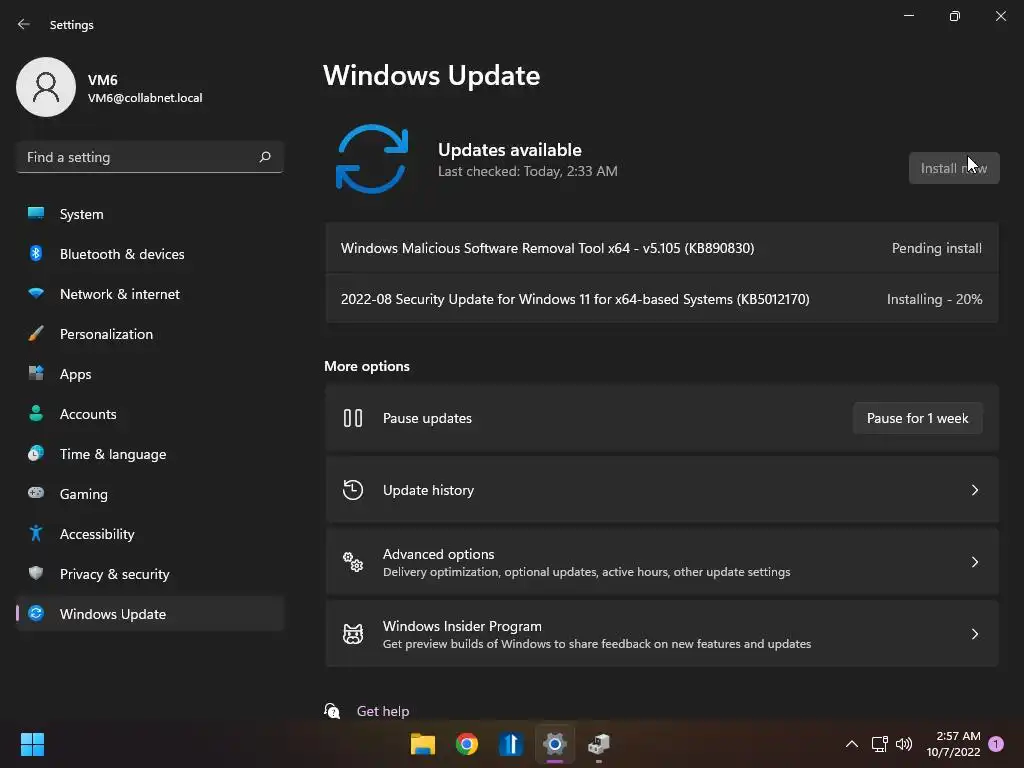Click Windows Insider Program title text
The width and height of the screenshot is (1024, 768).
462,626
